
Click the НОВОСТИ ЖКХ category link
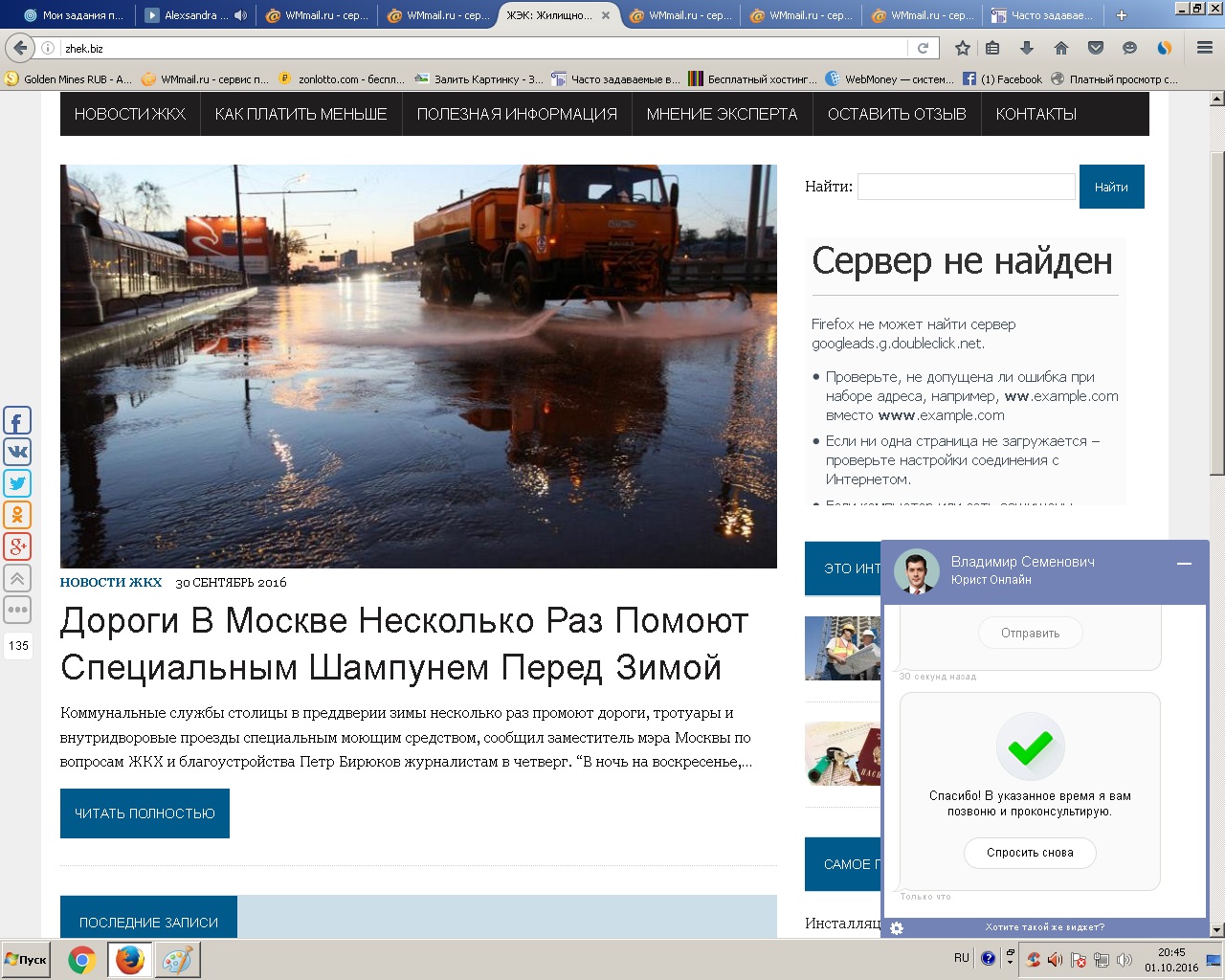coord(111,582)
